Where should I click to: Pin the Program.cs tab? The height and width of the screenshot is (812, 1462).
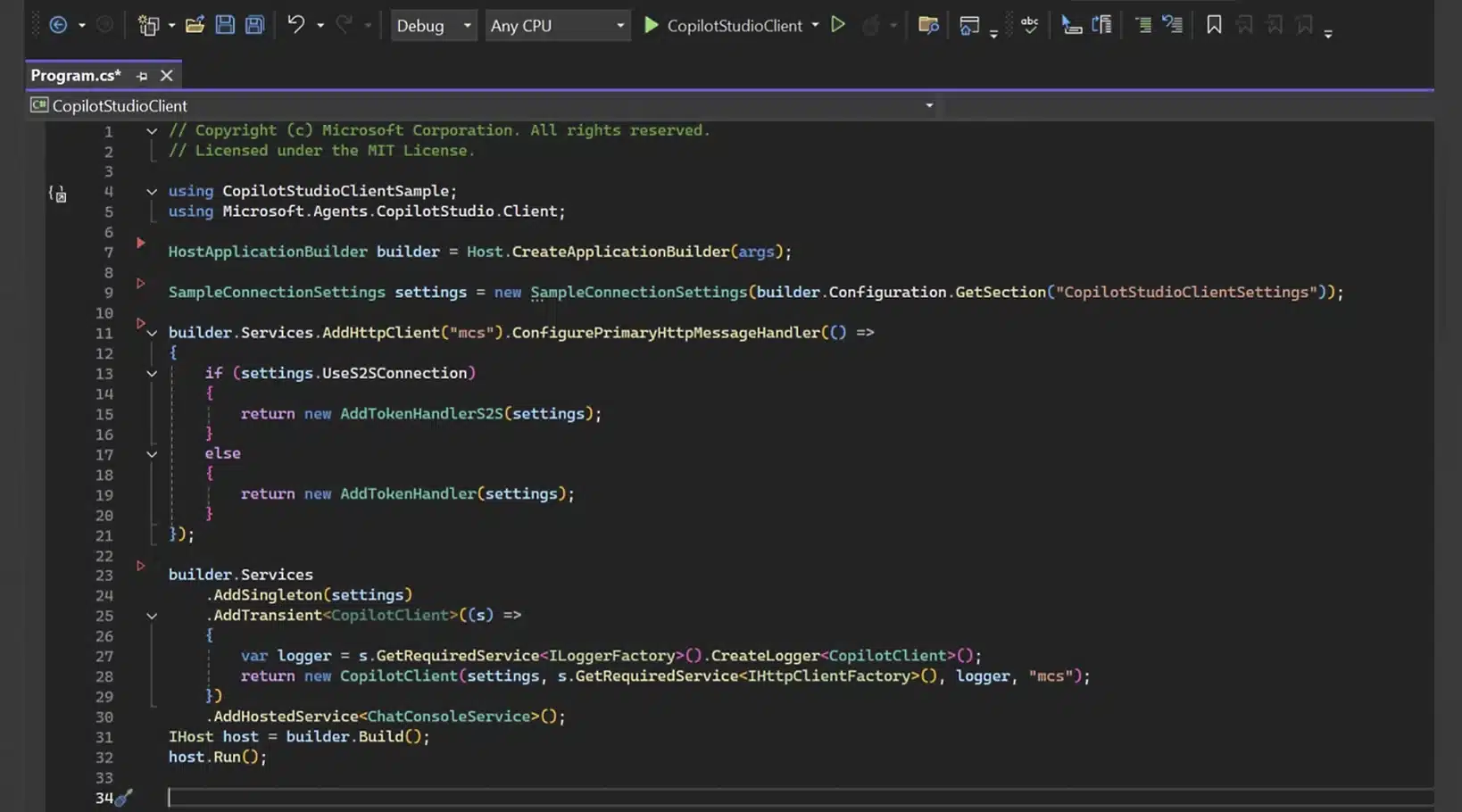coord(142,76)
